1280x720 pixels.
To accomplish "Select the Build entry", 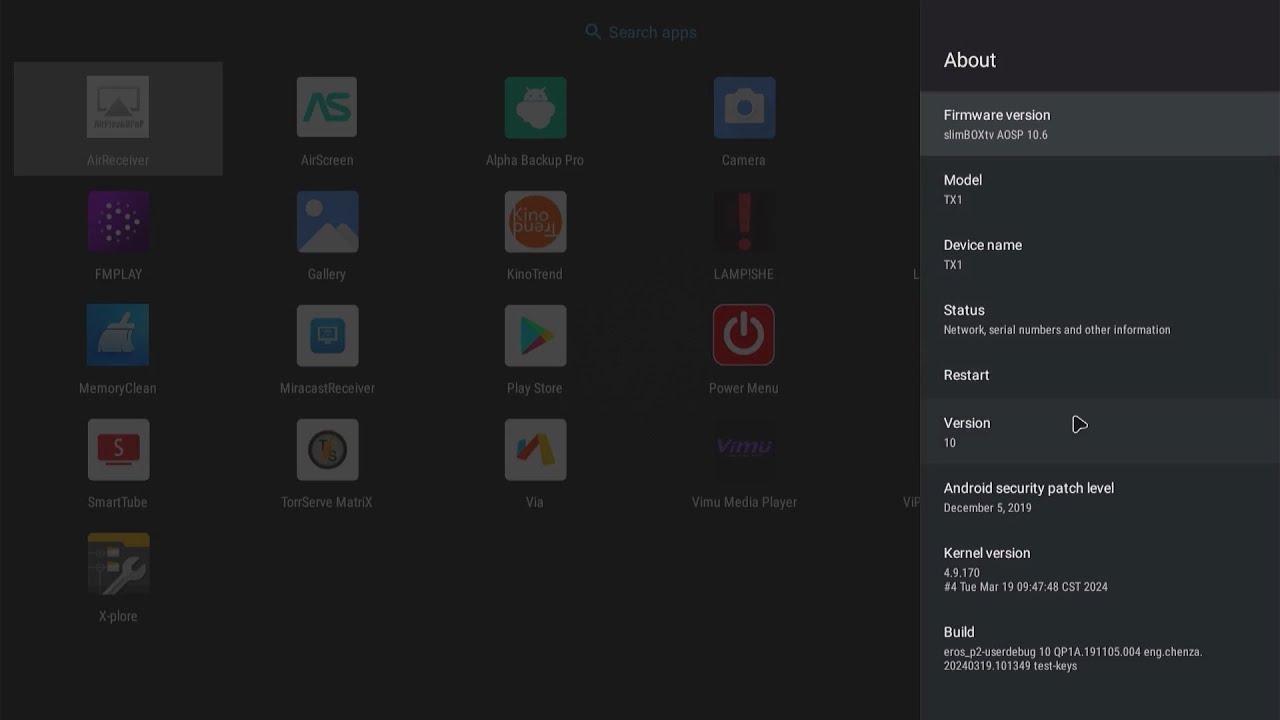I will click(1100, 648).
